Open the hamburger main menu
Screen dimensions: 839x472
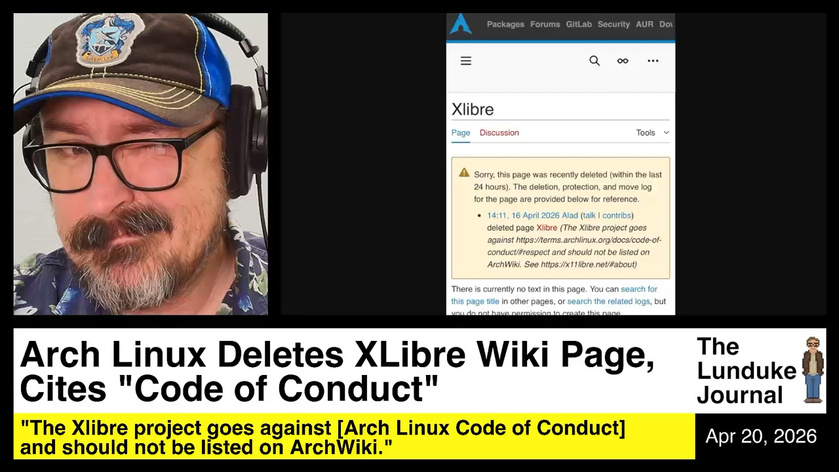tap(465, 61)
